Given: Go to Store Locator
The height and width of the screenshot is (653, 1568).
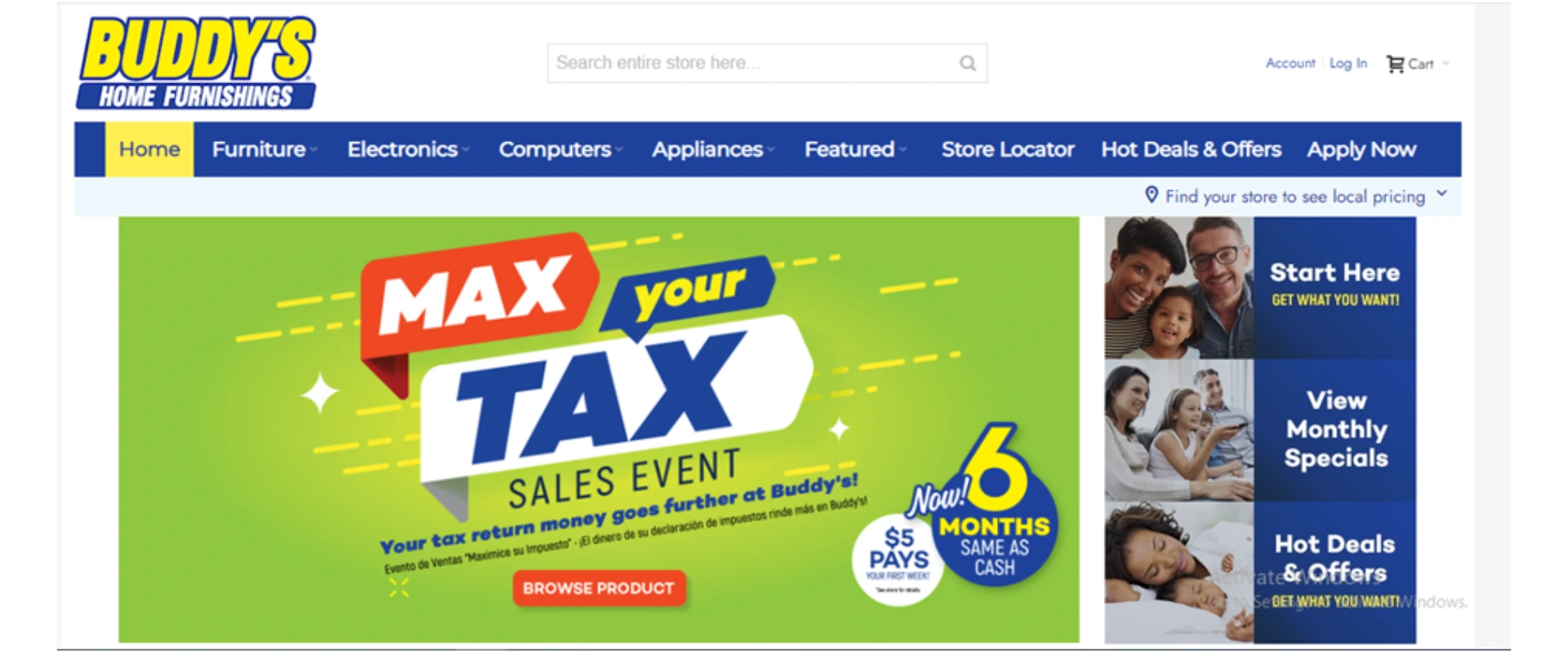Looking at the screenshot, I should click(1008, 149).
